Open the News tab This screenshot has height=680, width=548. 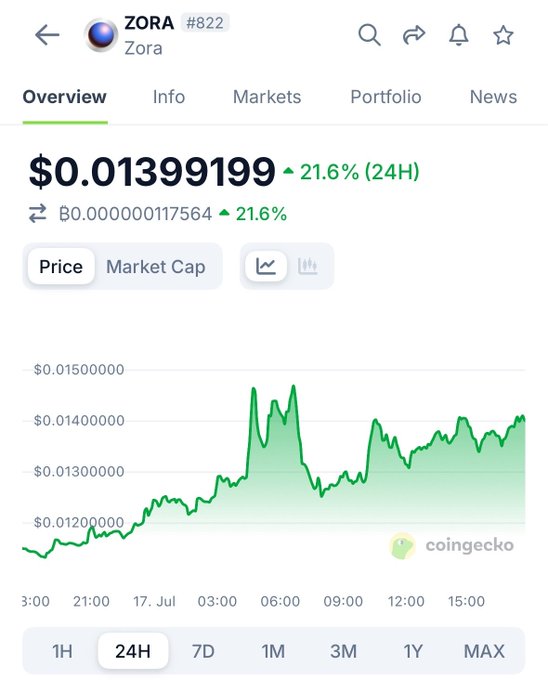pyautogui.click(x=493, y=97)
